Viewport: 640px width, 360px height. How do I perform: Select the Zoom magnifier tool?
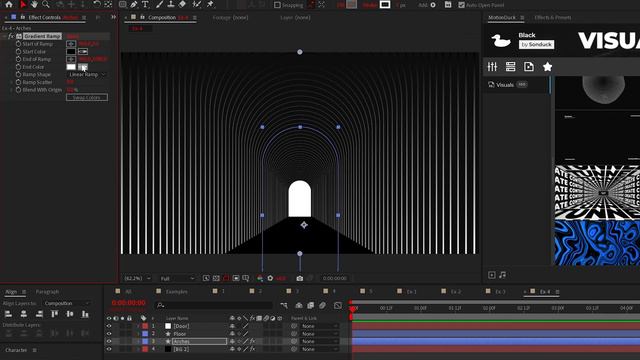[x=46, y=4]
